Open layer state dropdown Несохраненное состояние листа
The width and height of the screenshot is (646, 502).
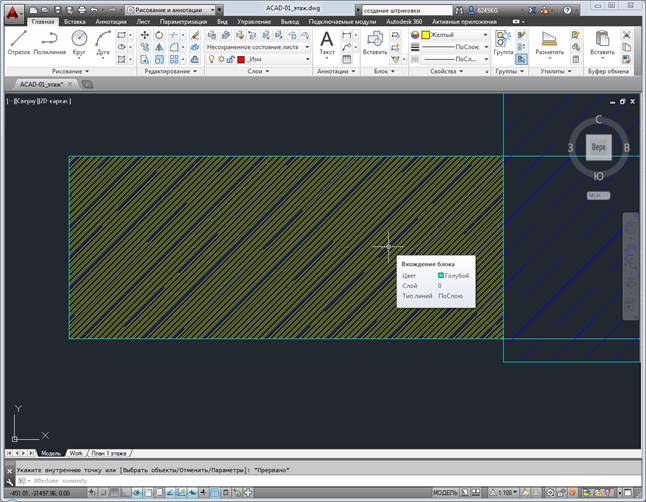point(258,47)
